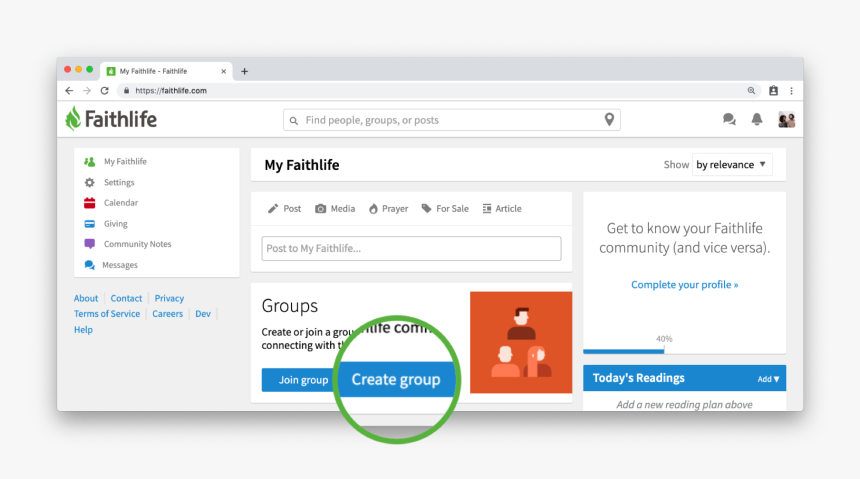This screenshot has width=860, height=479.
Task: Select the Media tab label
Action: (x=343, y=208)
